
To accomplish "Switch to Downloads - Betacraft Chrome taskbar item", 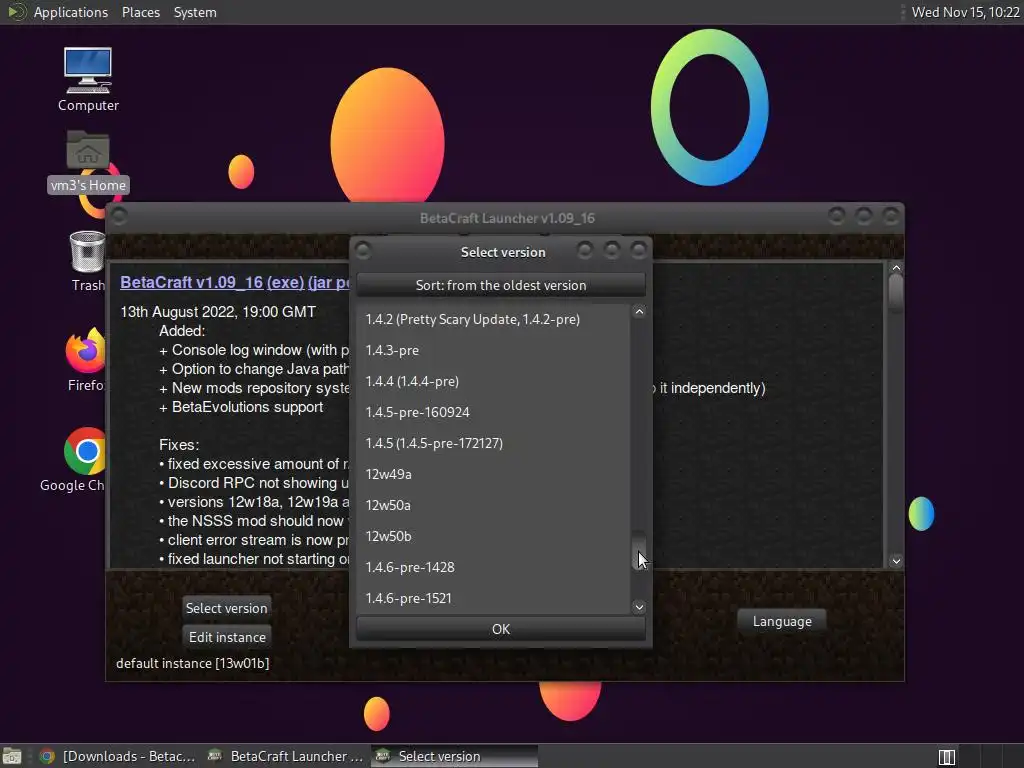I will [x=118, y=756].
